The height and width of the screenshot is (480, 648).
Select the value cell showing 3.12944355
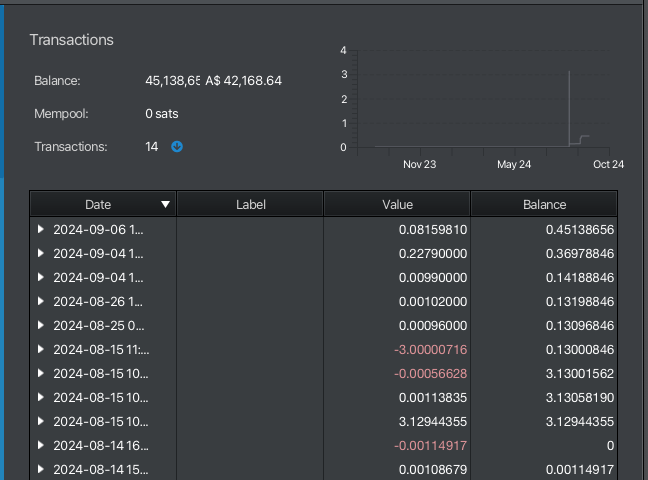click(x=430, y=421)
